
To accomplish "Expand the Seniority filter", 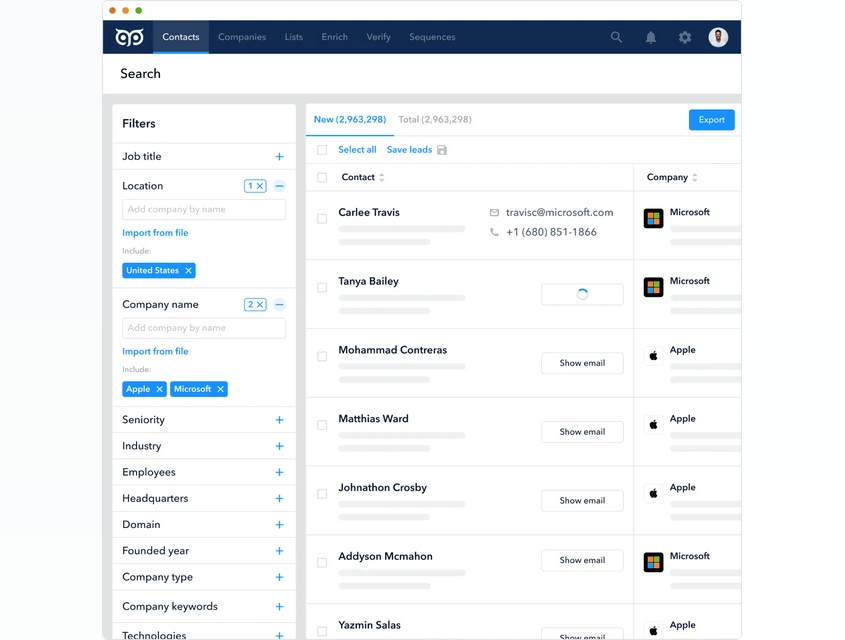I will click(279, 420).
